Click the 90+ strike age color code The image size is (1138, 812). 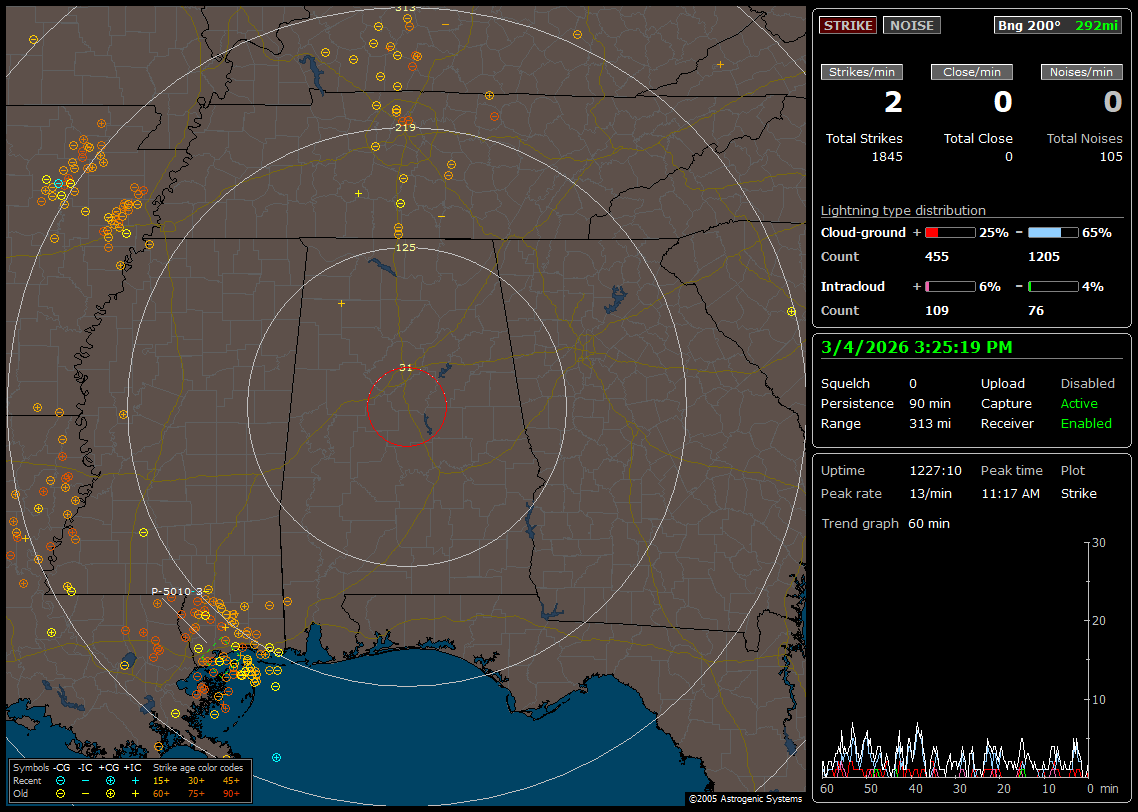(230, 793)
